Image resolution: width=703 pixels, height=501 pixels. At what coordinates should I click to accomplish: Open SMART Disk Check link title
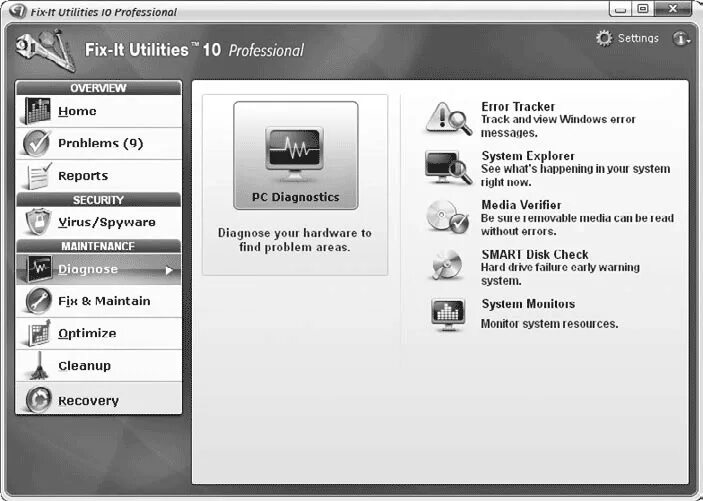535,254
